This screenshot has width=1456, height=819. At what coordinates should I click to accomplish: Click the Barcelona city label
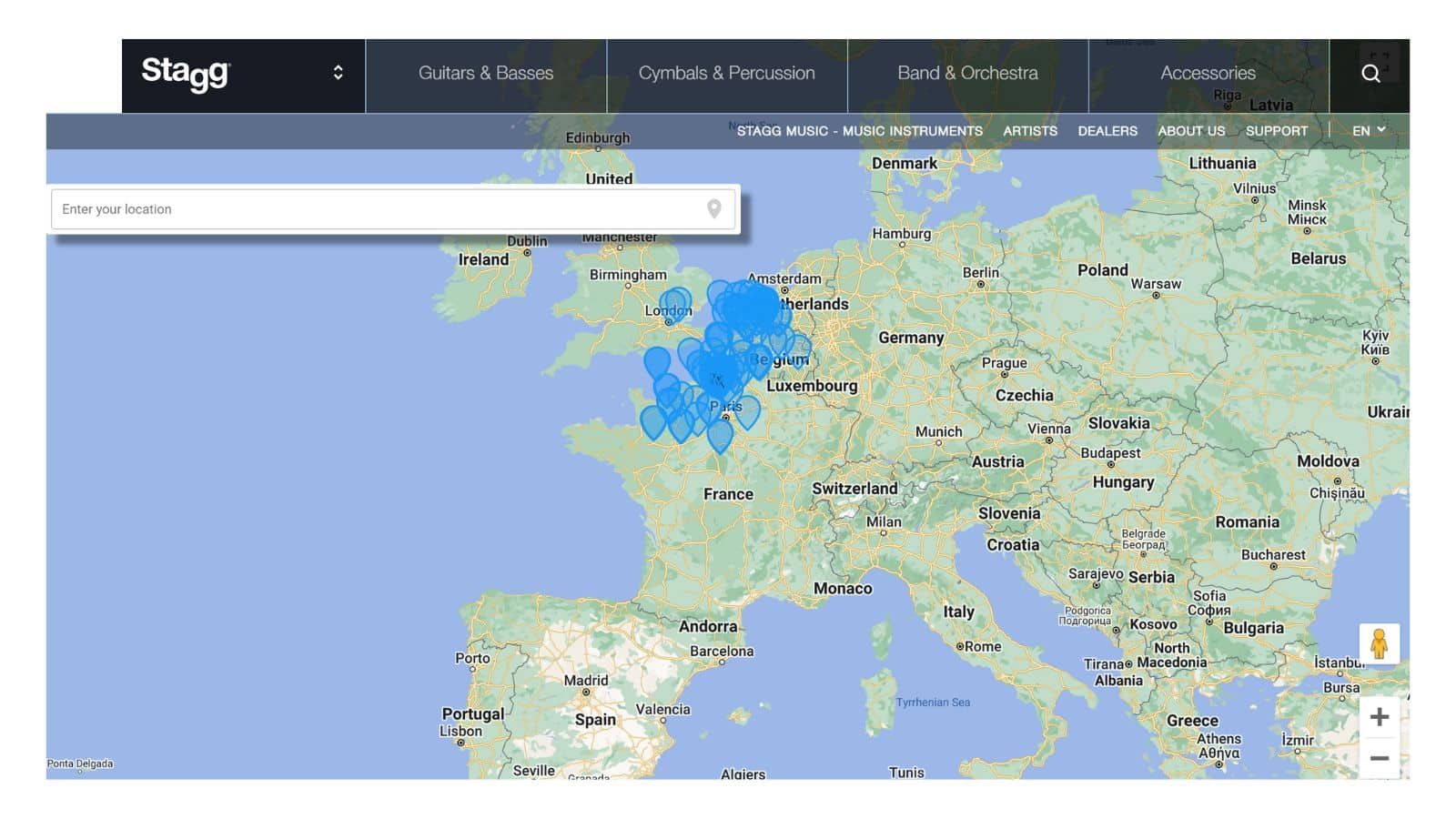(x=722, y=652)
